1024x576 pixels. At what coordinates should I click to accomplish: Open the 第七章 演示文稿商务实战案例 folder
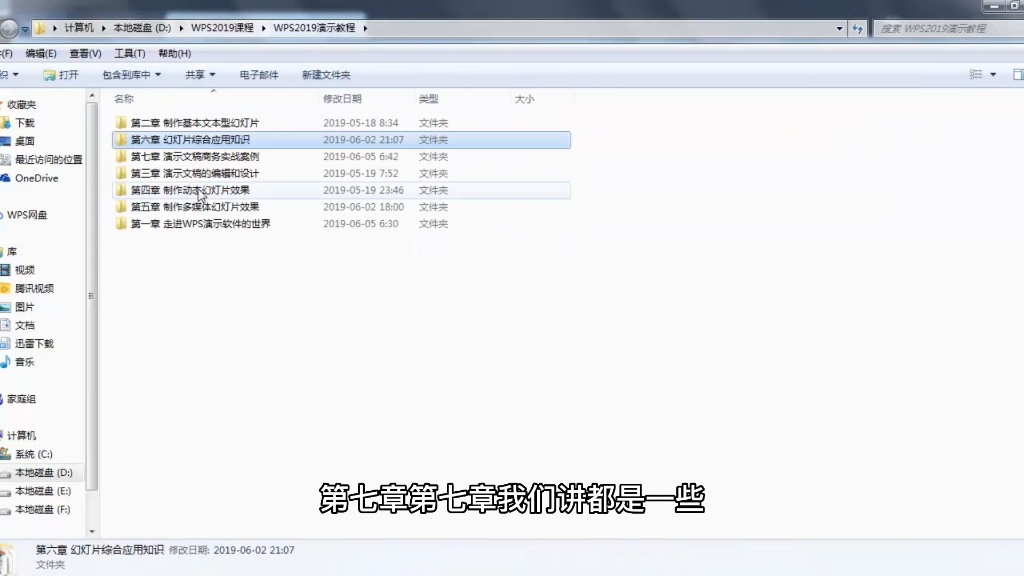point(193,156)
